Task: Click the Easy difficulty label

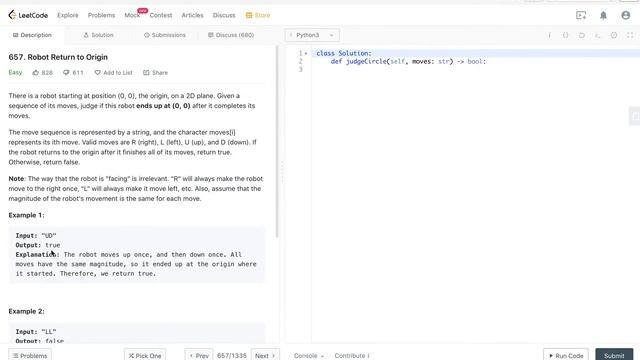Action: (15, 72)
